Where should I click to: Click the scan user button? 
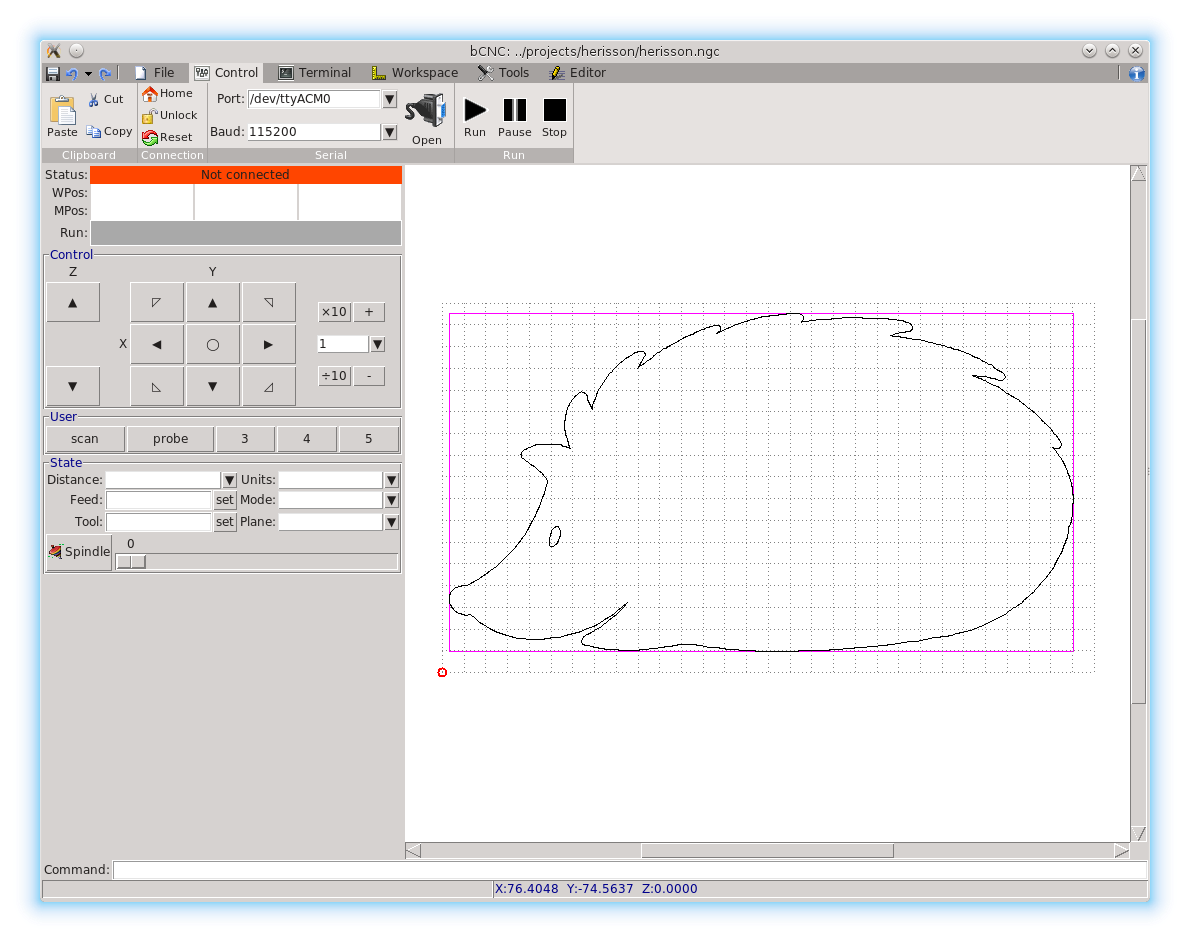click(85, 439)
